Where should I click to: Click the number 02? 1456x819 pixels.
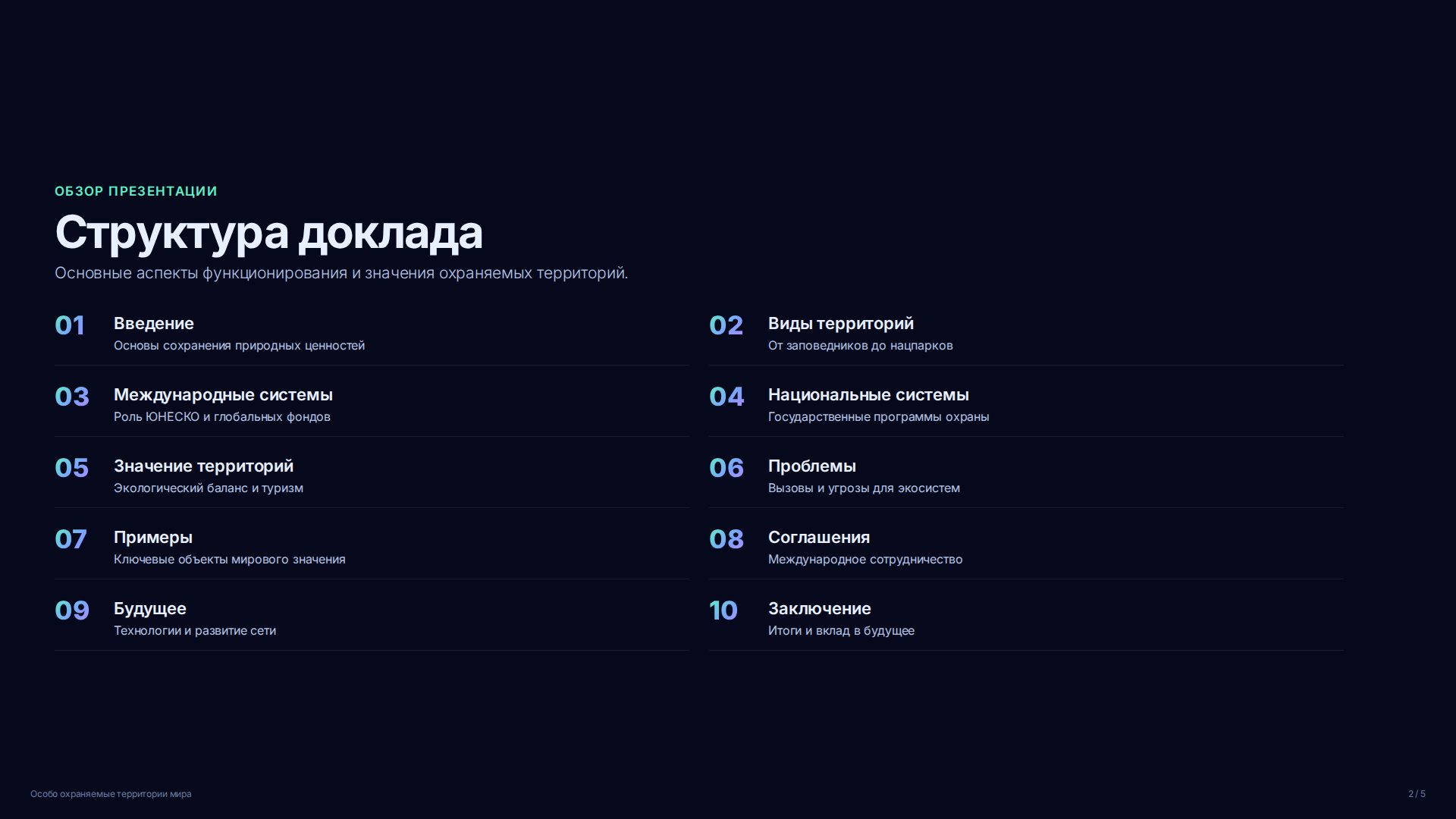pos(726,325)
